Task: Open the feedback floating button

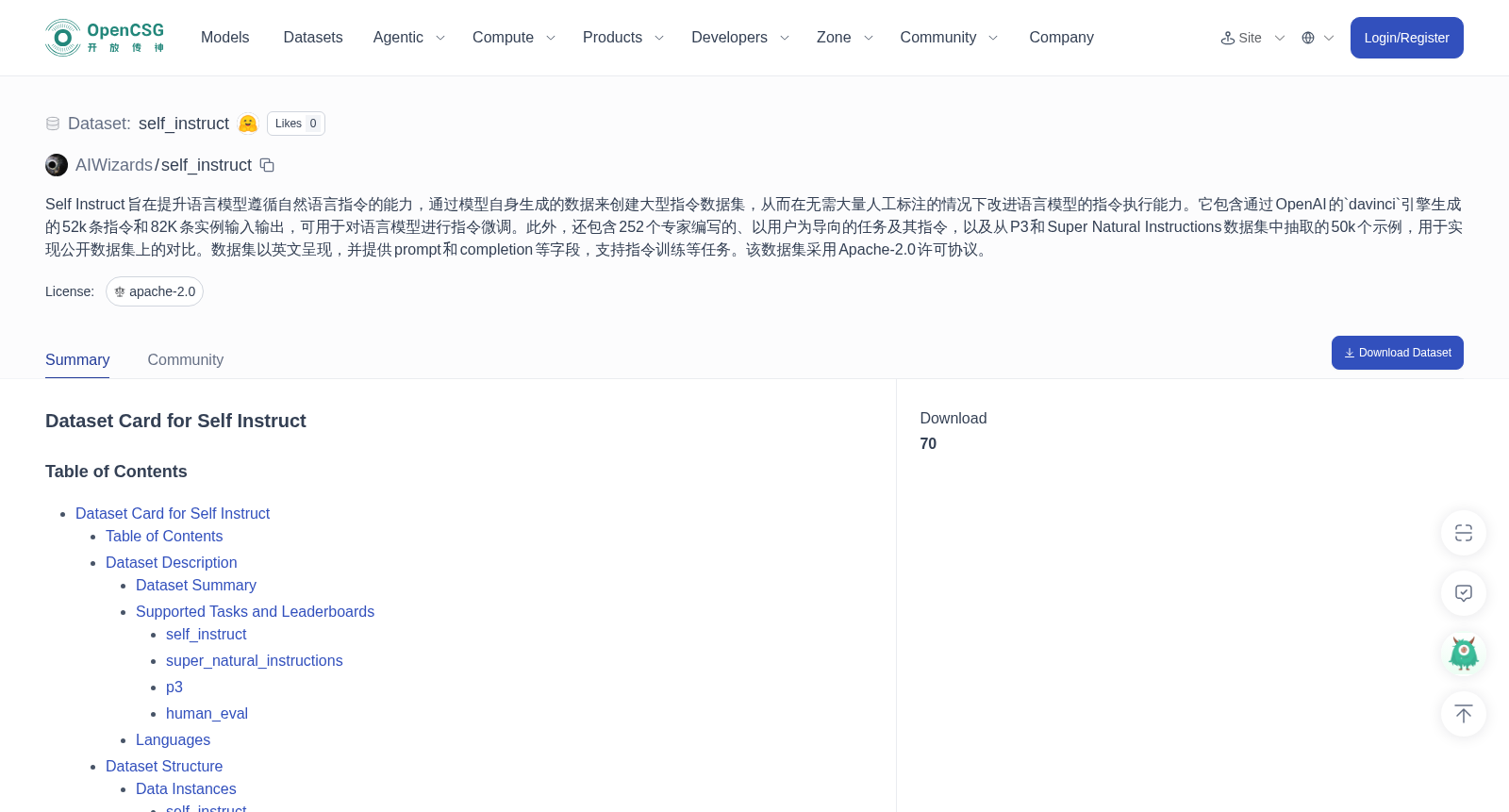Action: click(1464, 593)
